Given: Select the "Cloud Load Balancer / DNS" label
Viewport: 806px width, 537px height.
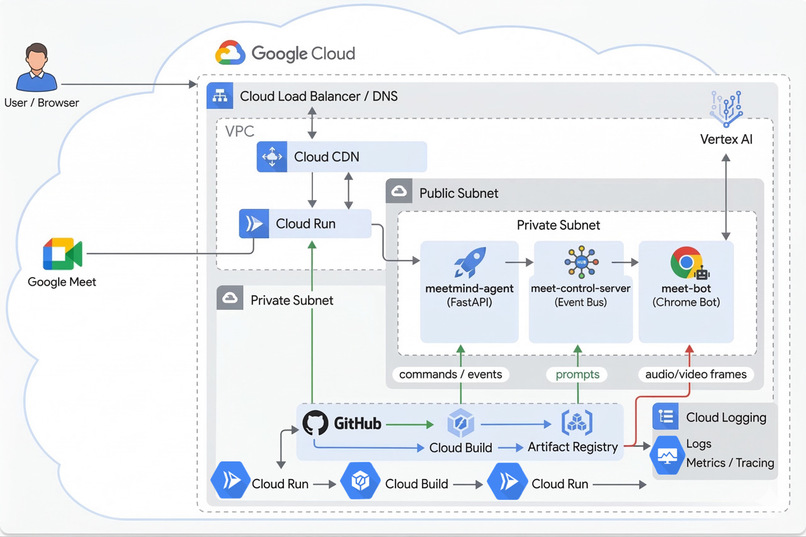Looking at the screenshot, I should [319, 96].
